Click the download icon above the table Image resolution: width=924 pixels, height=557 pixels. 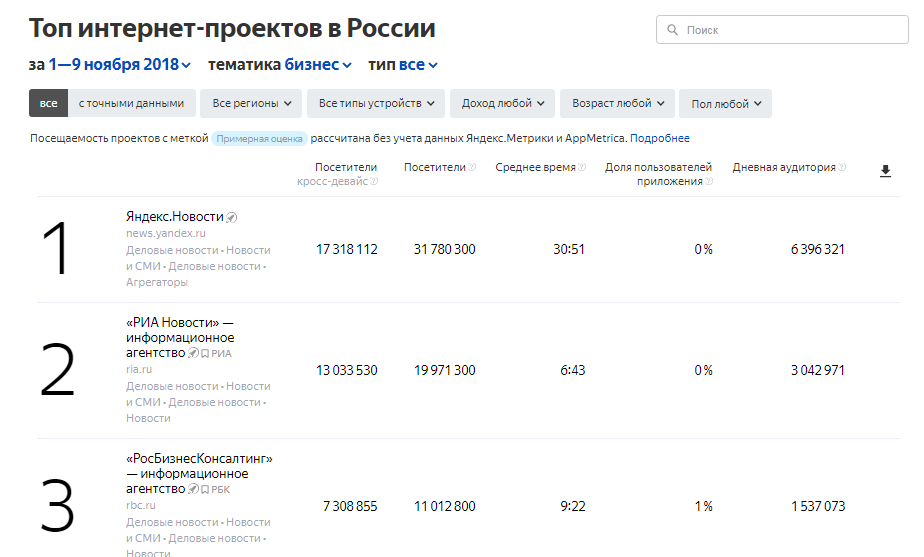[x=885, y=172]
